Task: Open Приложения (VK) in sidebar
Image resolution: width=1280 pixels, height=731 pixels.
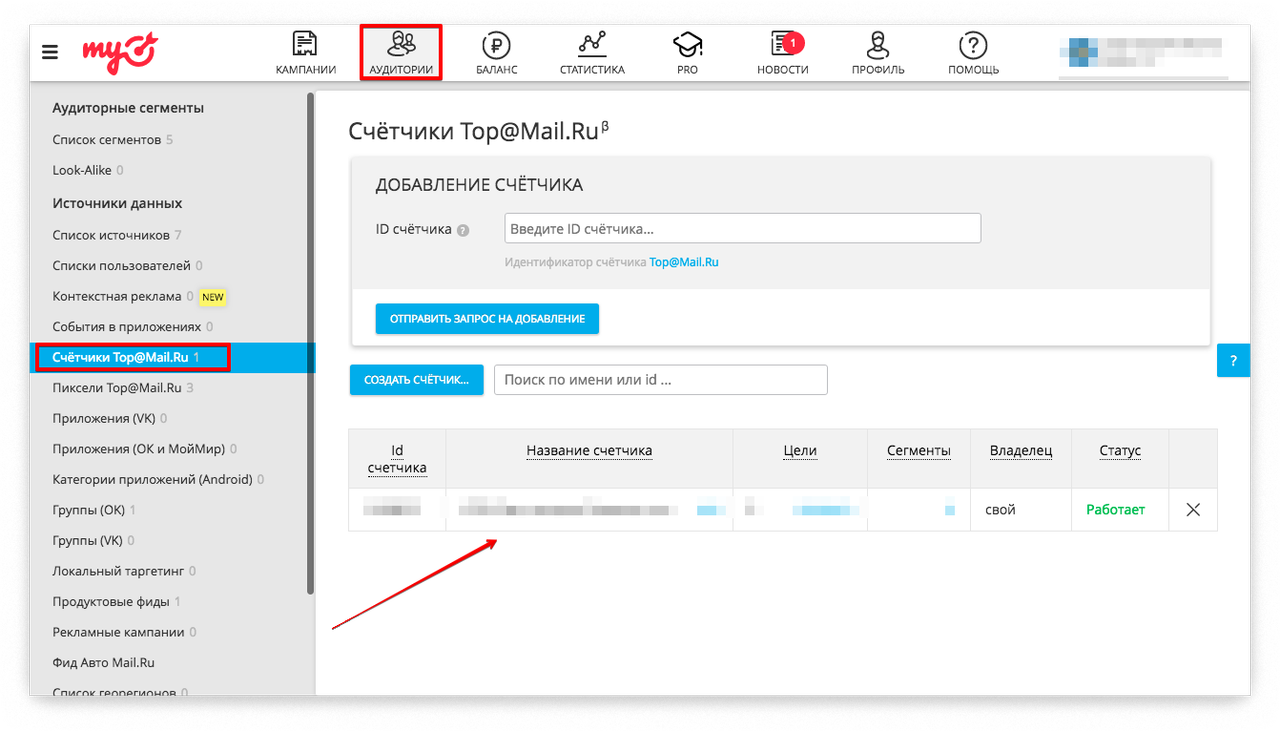Action: pos(110,418)
